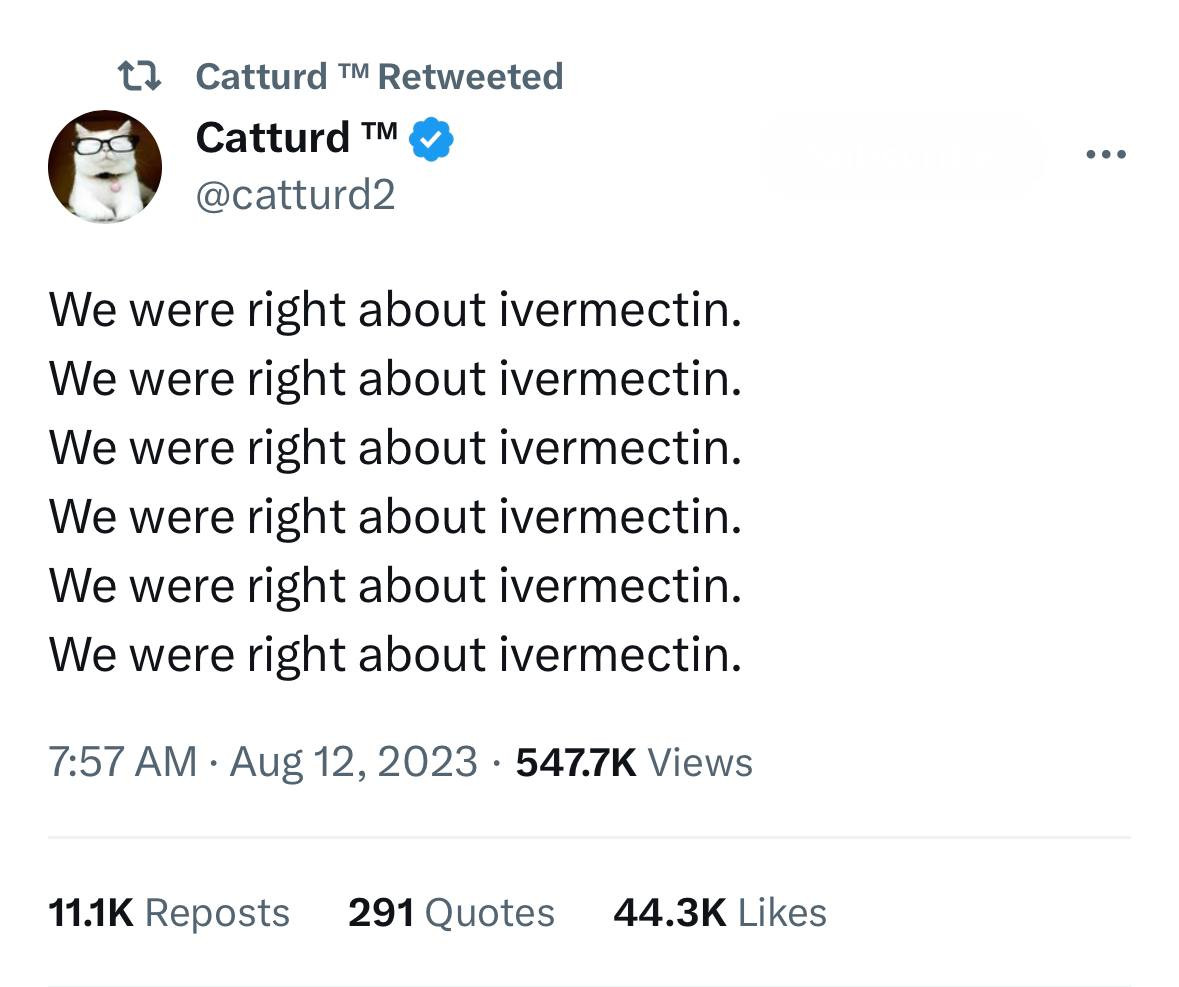Image resolution: width=1179 pixels, height=987 pixels.
Task: Click the last line of the tweet text
Action: coord(395,654)
